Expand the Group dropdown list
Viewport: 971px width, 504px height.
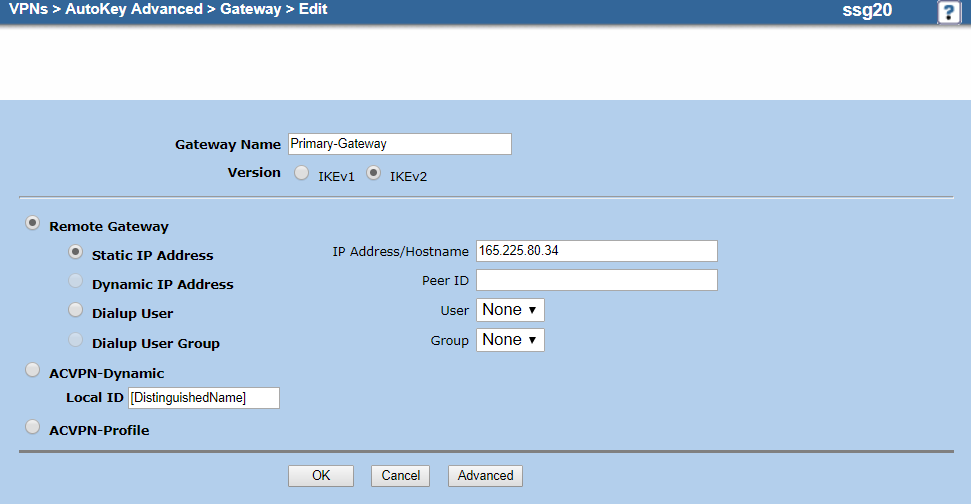[510, 340]
